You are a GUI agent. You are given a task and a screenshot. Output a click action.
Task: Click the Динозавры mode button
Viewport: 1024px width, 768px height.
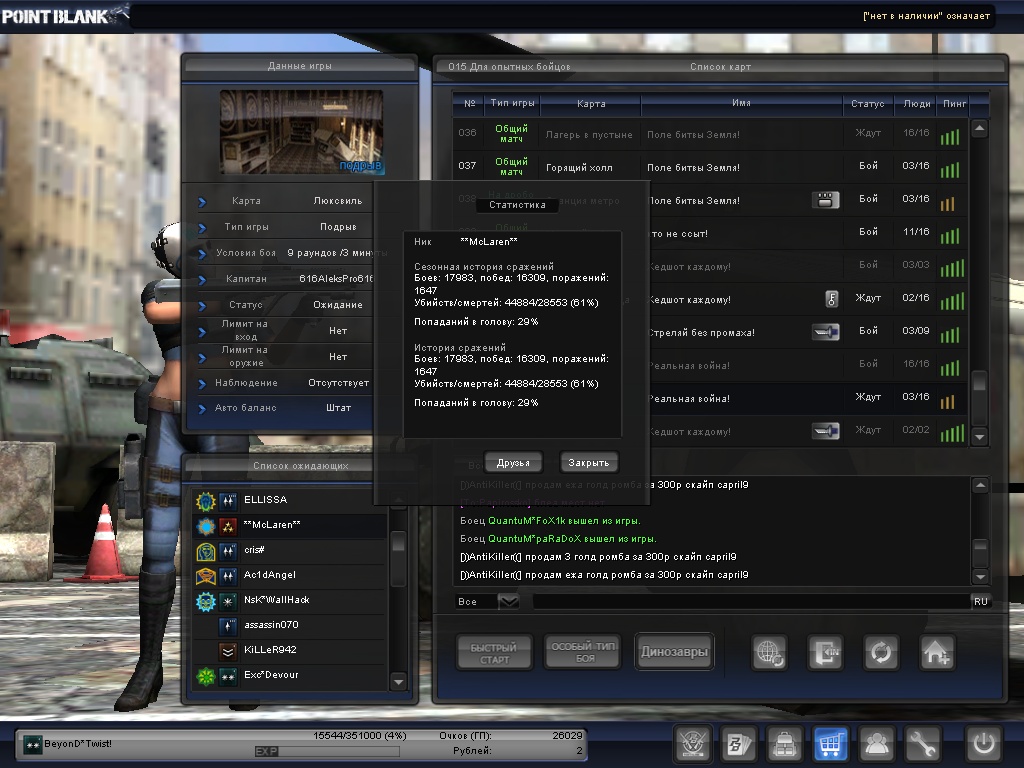click(674, 652)
